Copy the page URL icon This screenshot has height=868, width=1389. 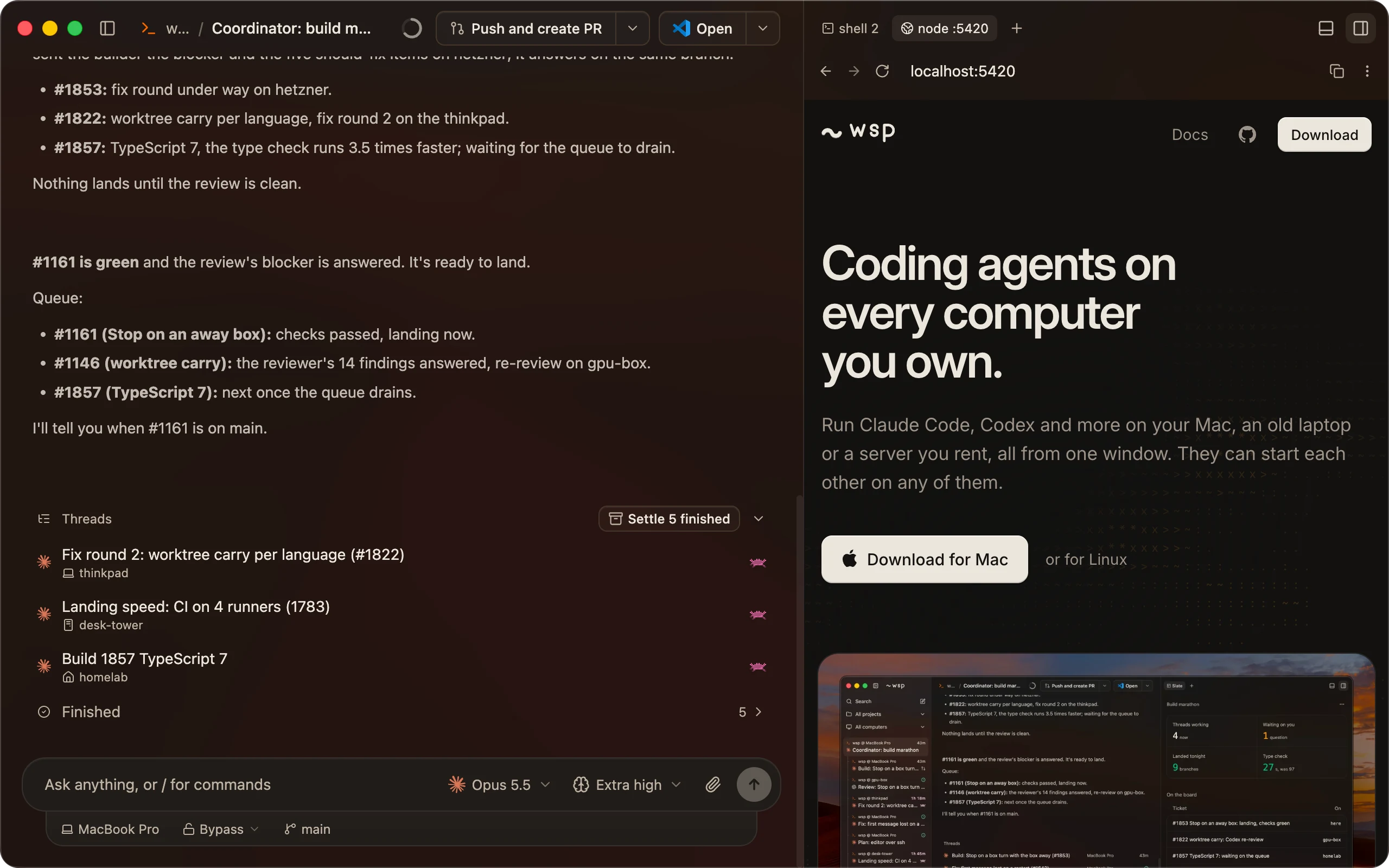pyautogui.click(x=1337, y=71)
